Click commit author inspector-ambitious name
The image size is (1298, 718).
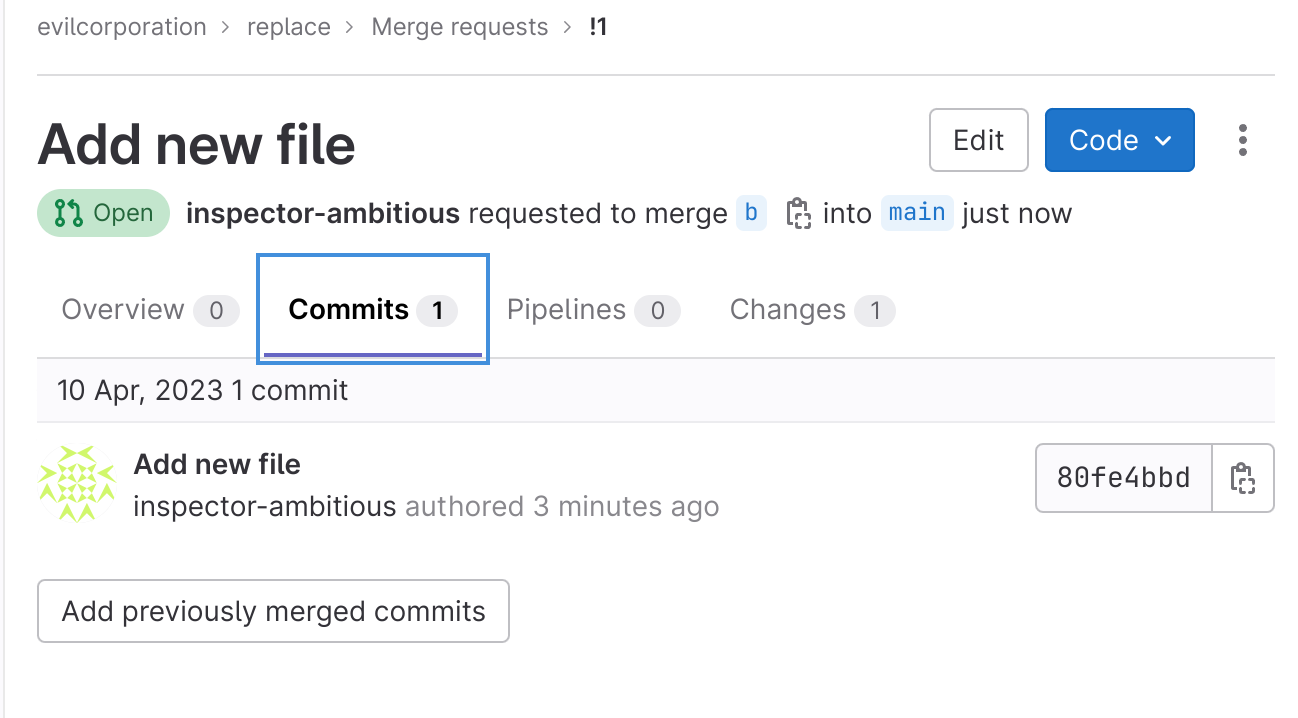265,506
